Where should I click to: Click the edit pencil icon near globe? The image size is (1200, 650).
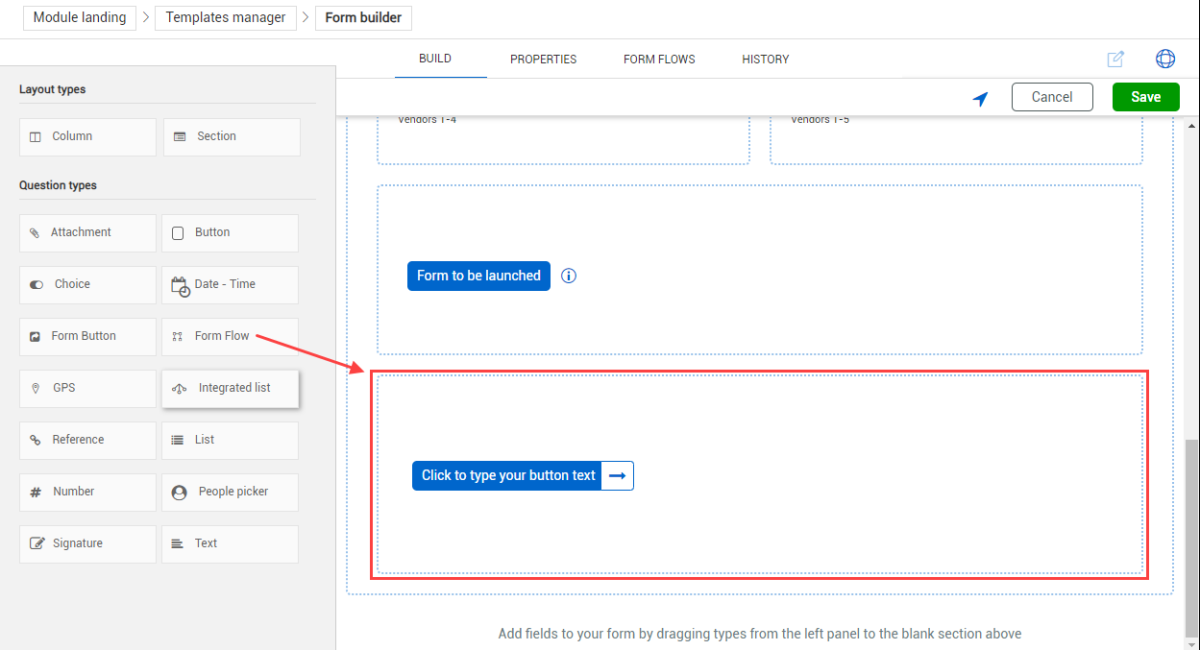tap(1116, 59)
